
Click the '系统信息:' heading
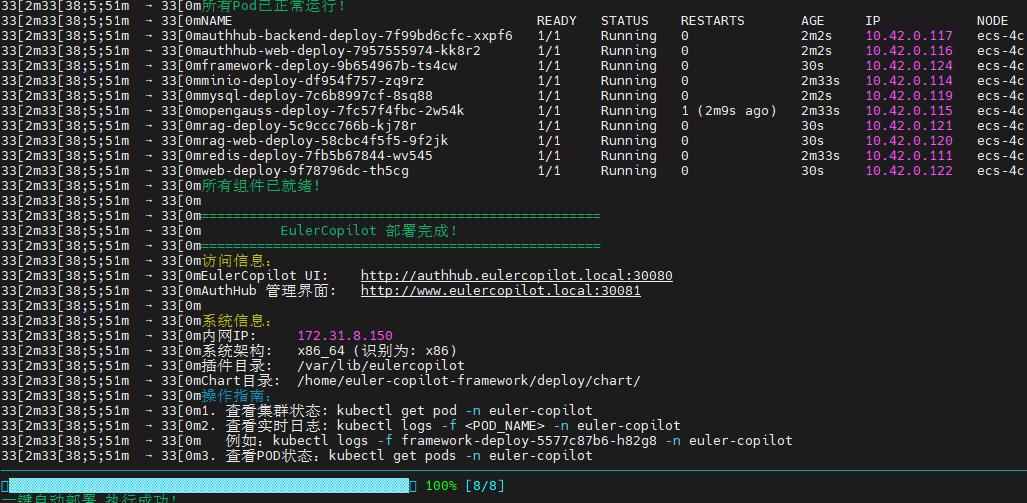[x=236, y=321]
